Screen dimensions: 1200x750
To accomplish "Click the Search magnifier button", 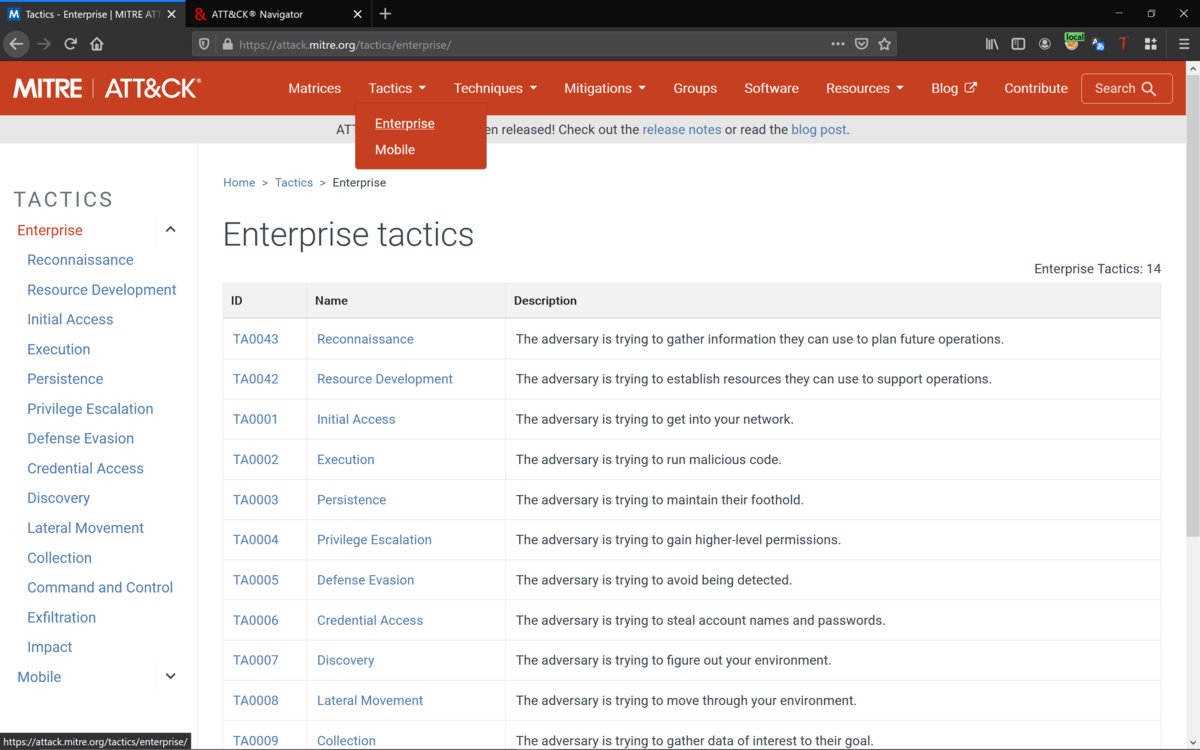I will click(1126, 88).
